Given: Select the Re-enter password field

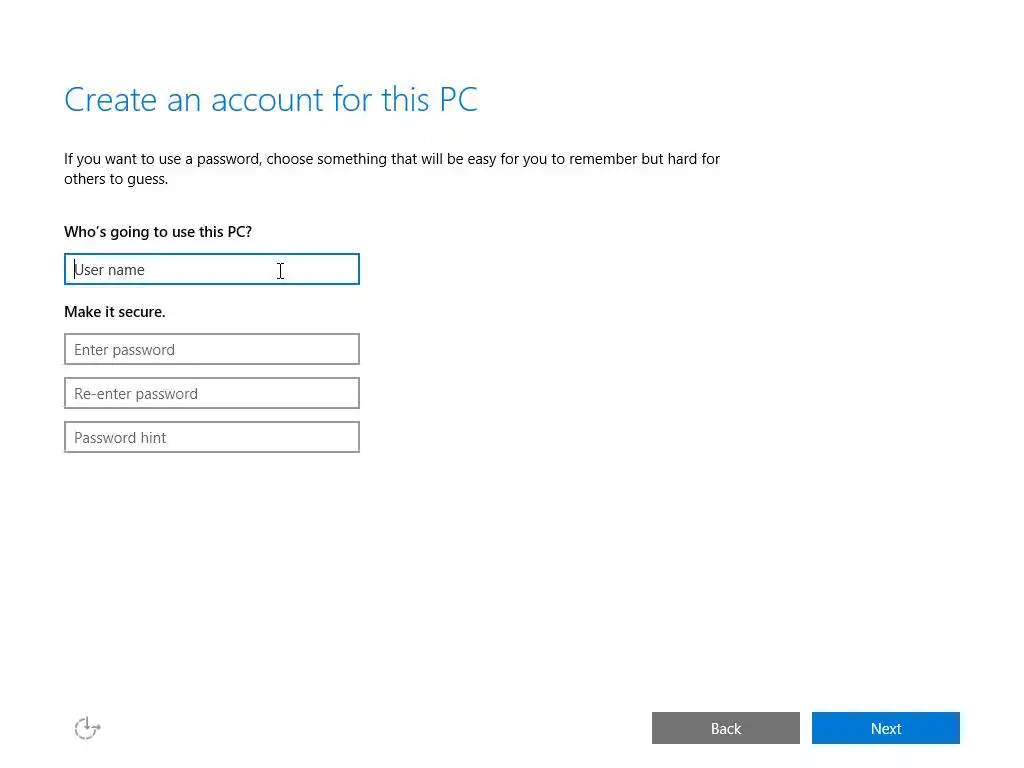Looking at the screenshot, I should 212,393.
